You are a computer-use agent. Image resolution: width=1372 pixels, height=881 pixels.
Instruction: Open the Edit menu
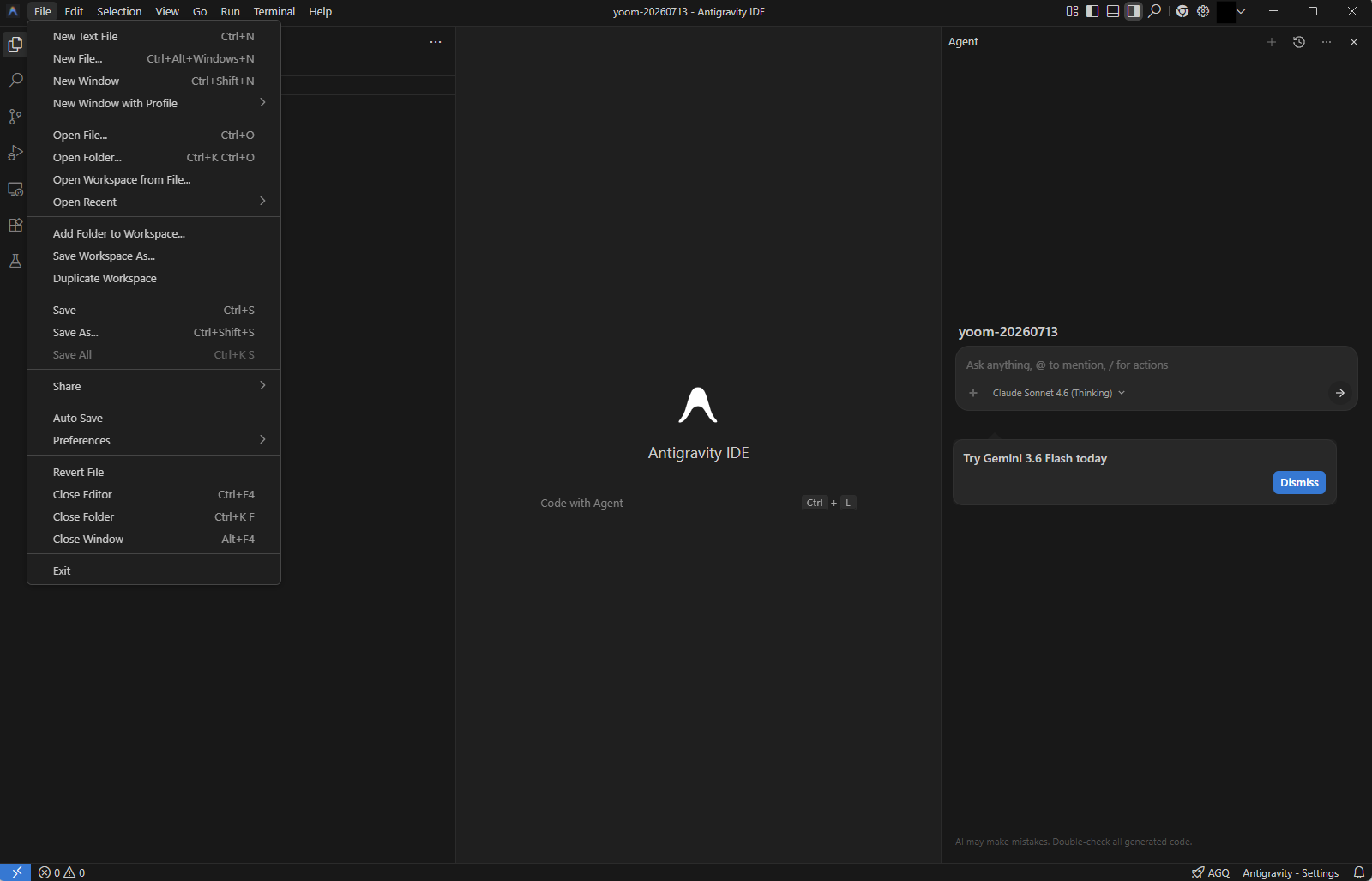[74, 11]
